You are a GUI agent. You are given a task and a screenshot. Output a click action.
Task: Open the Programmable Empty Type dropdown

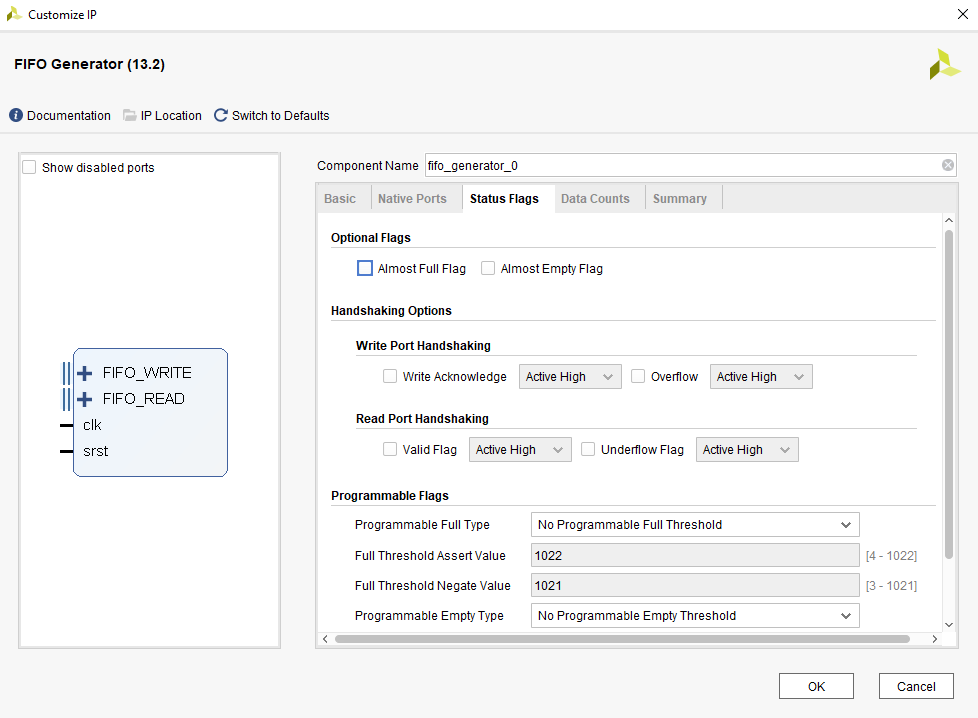pos(694,616)
